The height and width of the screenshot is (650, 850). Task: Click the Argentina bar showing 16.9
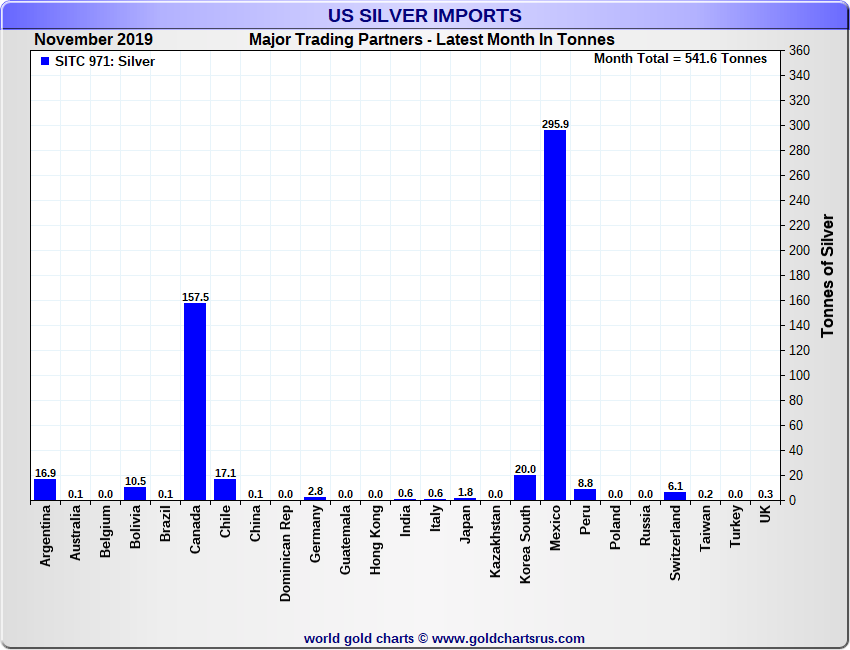45,490
